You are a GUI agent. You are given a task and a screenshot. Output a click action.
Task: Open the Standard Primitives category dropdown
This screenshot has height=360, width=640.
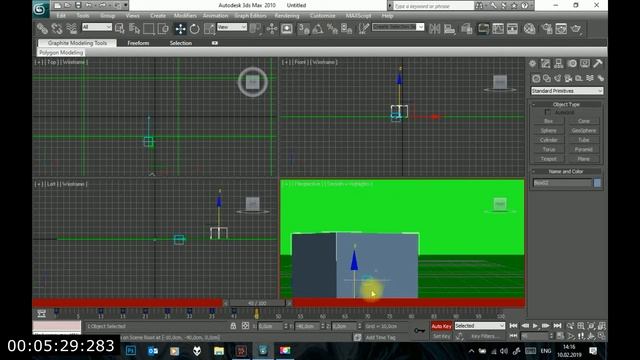[x=567, y=91]
